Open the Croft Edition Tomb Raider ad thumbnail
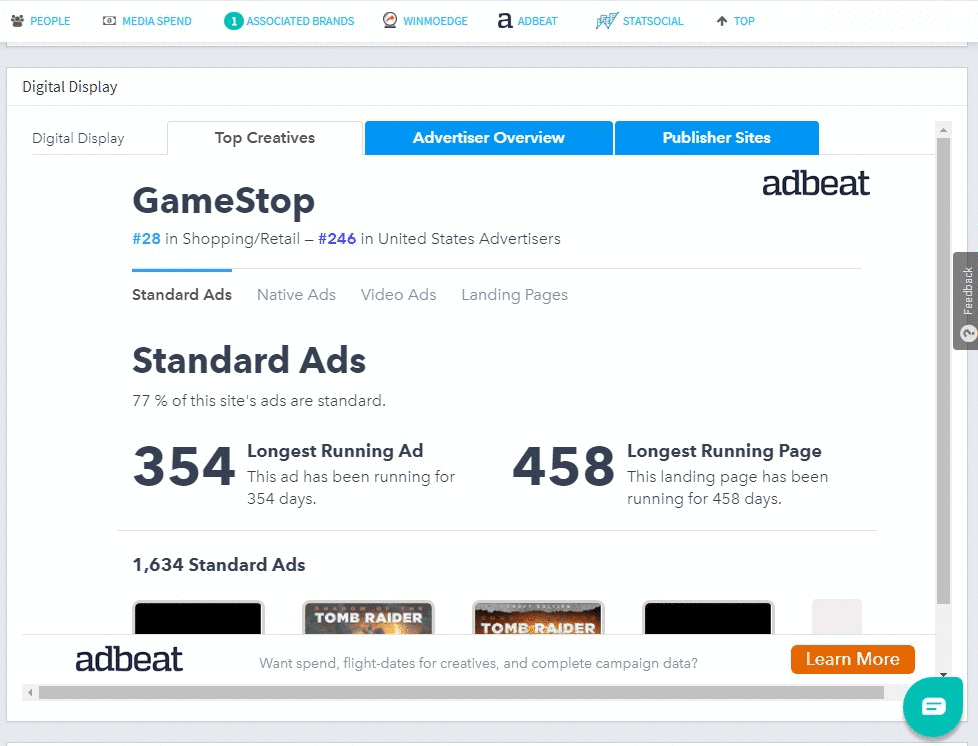The height and width of the screenshot is (746, 978). [x=538, y=618]
